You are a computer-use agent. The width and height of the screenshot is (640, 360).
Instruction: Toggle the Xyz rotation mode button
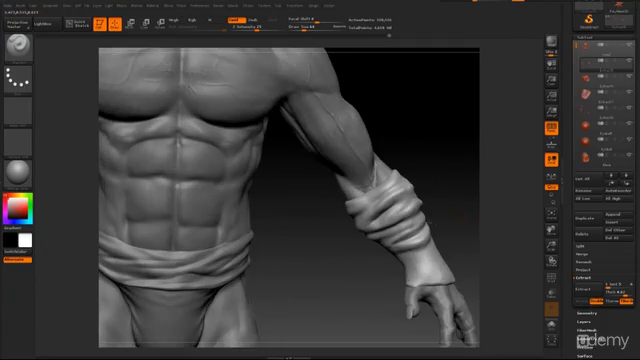pos(551,187)
